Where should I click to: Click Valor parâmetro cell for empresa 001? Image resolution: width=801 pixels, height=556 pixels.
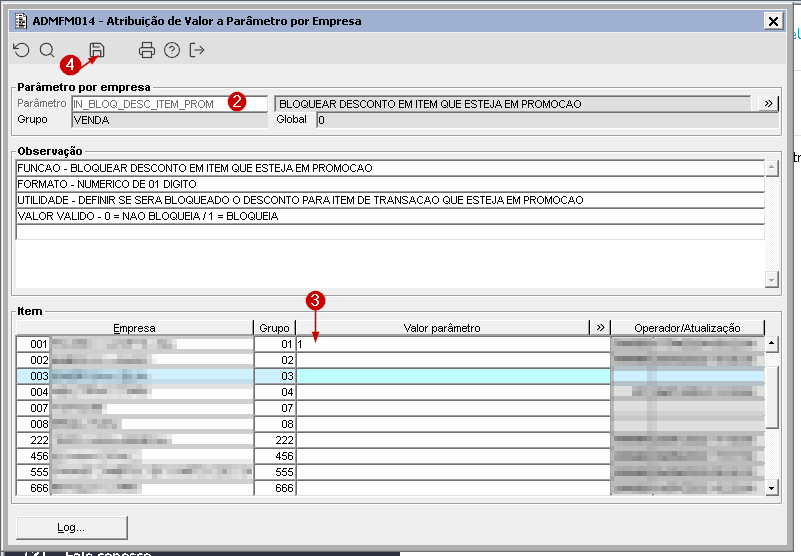(453, 344)
